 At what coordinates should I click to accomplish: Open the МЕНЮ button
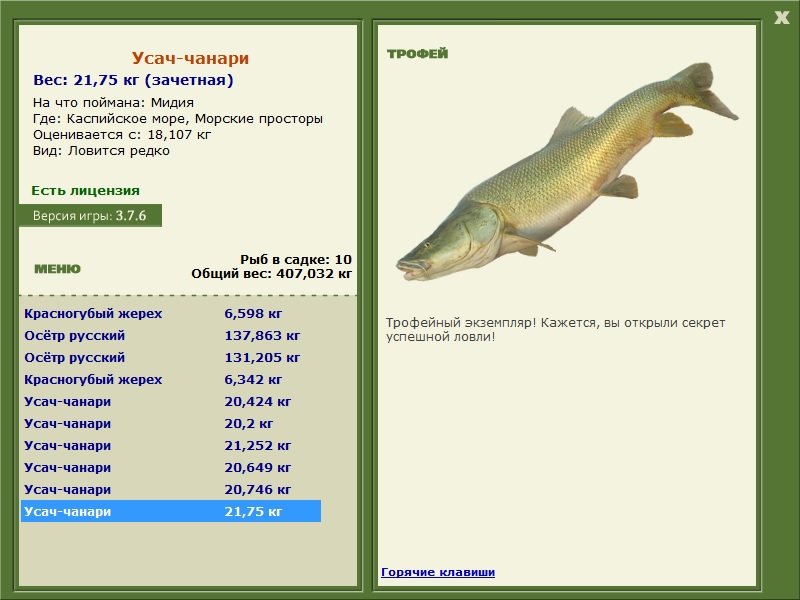pos(57,269)
